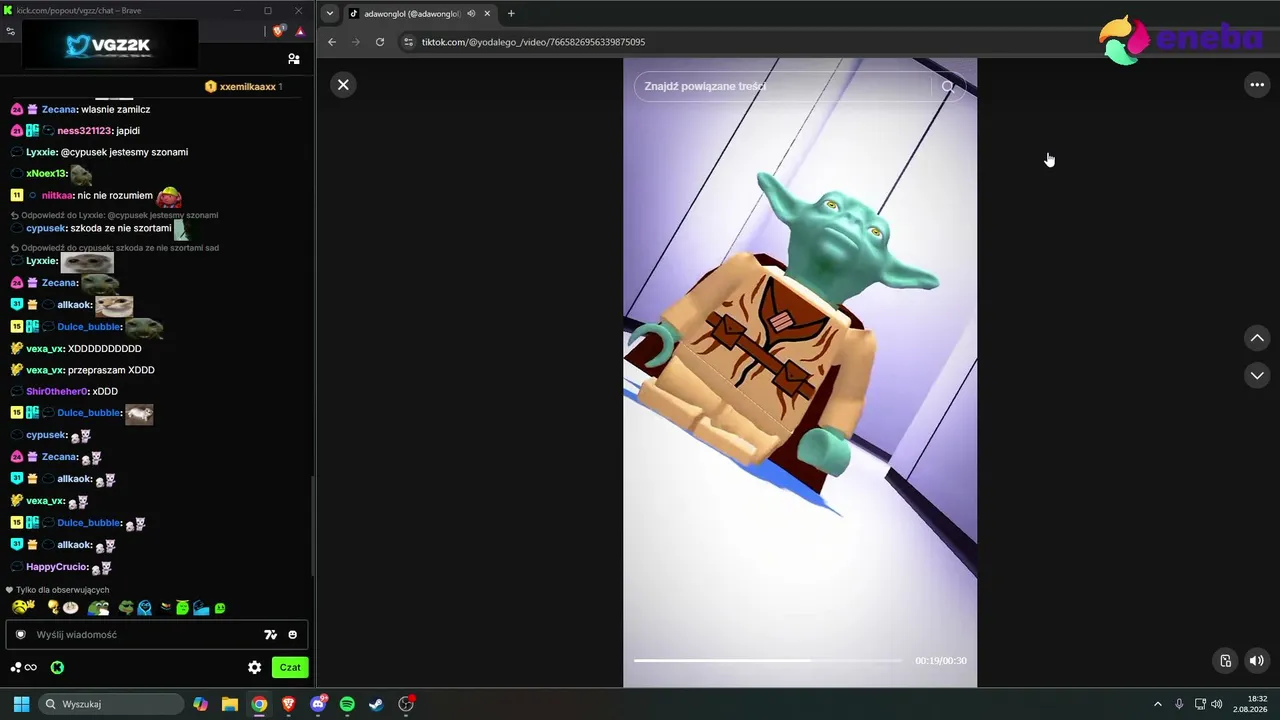Open File Explorer from the taskbar
Screen dimensions: 1280x720
point(230,704)
